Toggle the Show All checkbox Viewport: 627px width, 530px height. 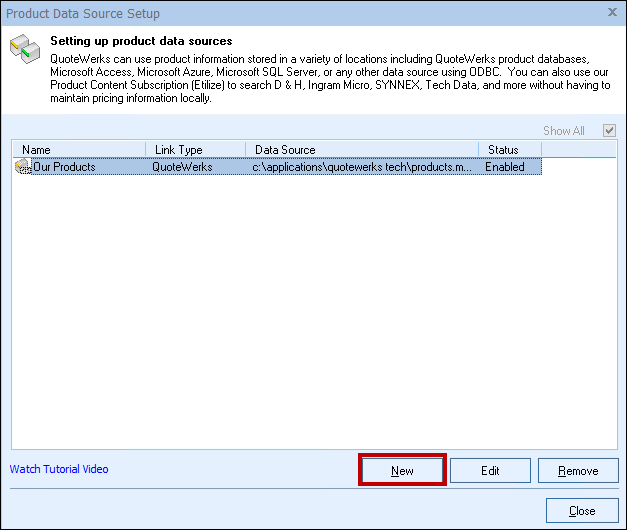[609, 131]
